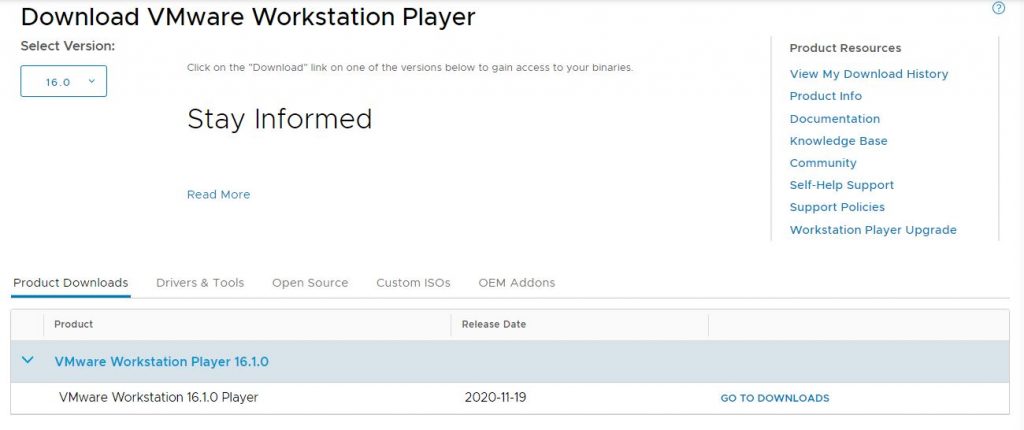The height and width of the screenshot is (430, 1024).
Task: Click the help question mark icon
Action: click(998, 9)
